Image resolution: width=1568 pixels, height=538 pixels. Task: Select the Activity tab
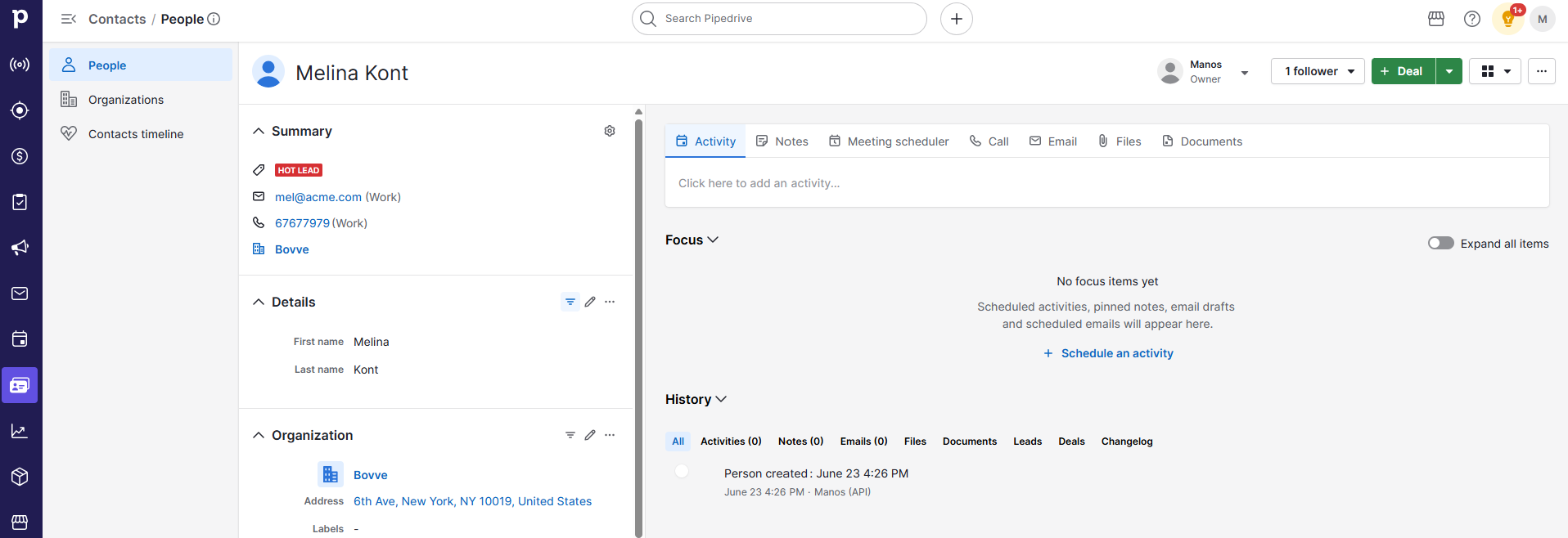click(x=705, y=141)
